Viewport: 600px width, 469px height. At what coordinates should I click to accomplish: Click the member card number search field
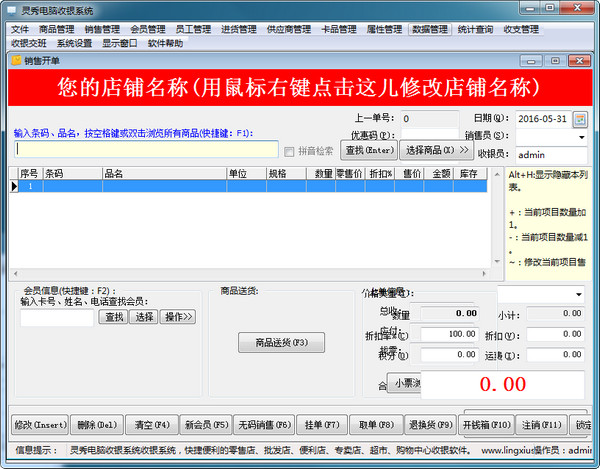(57, 317)
